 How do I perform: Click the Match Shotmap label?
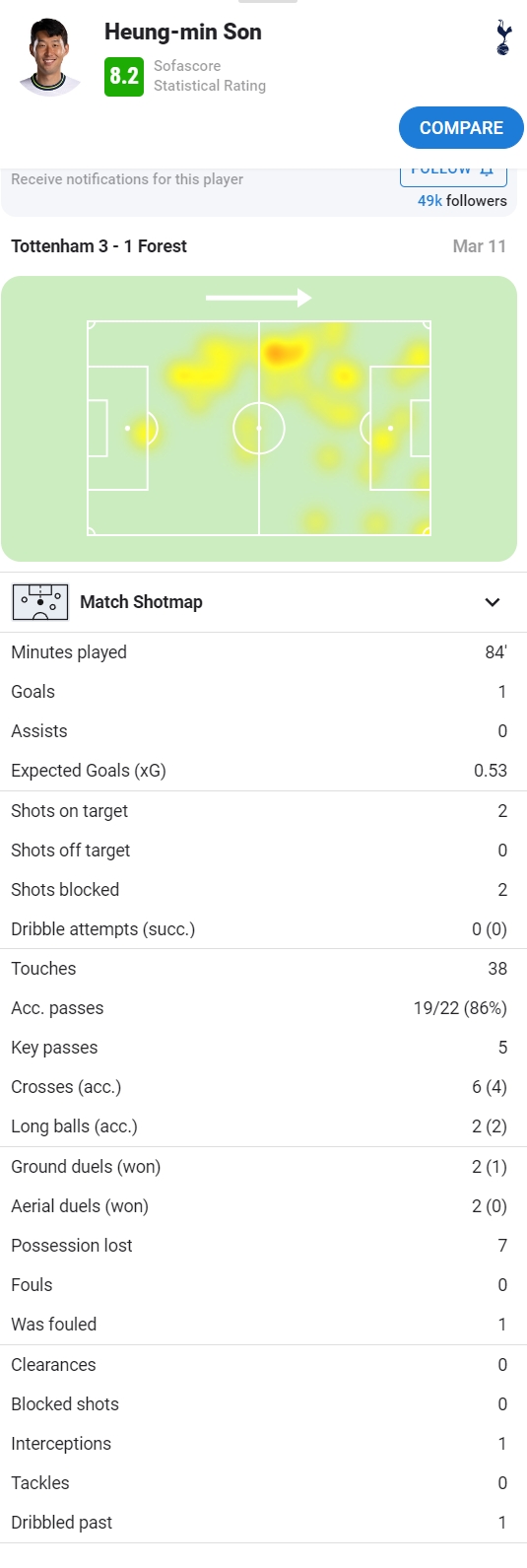141,602
